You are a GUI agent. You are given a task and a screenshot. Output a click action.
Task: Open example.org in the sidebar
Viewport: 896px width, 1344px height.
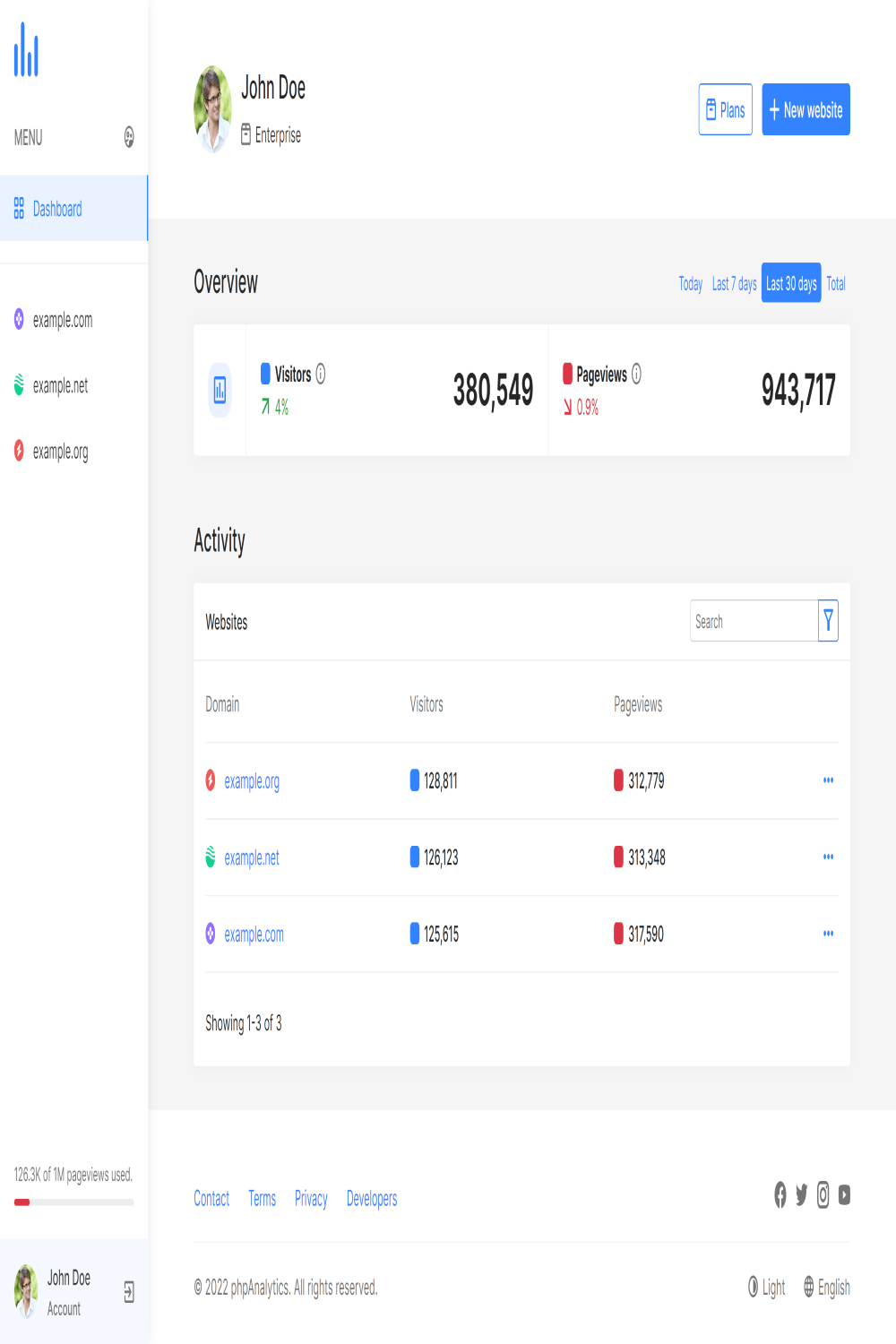click(x=73, y=451)
